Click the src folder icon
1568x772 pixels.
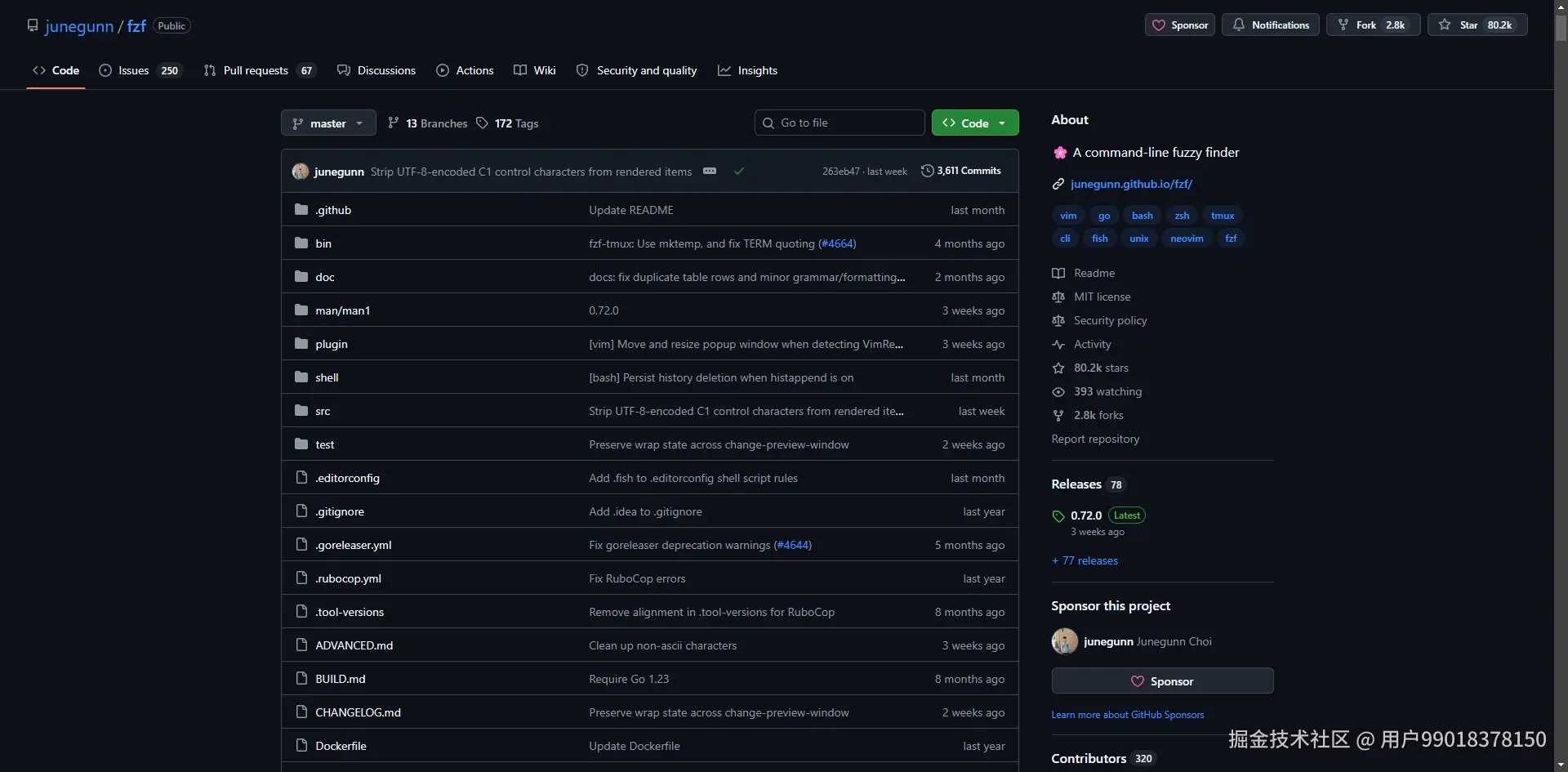pos(301,410)
